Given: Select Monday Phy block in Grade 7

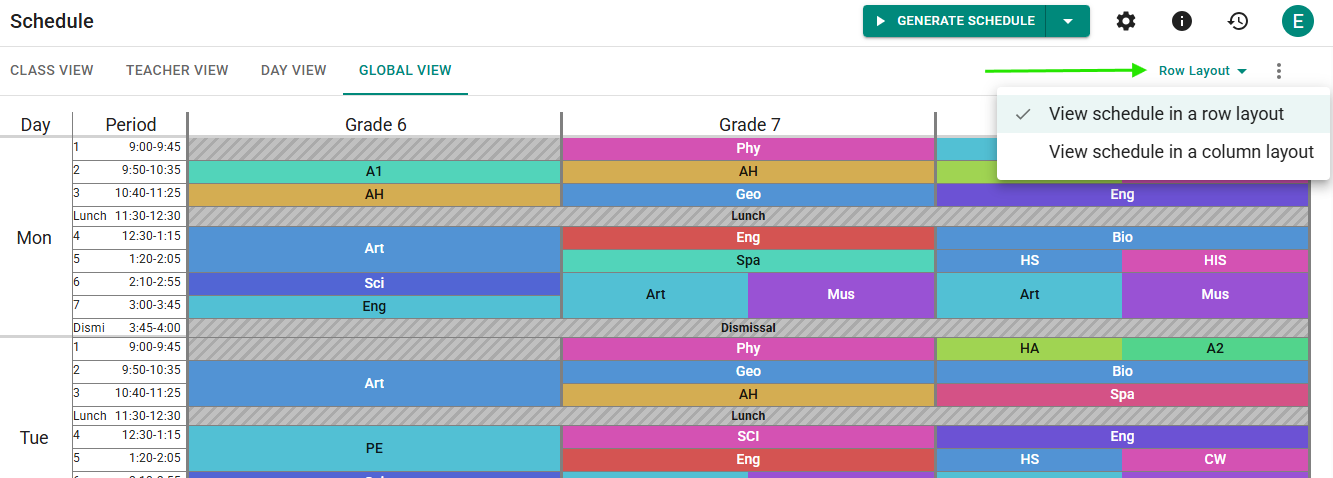Looking at the screenshot, I should click(748, 149).
